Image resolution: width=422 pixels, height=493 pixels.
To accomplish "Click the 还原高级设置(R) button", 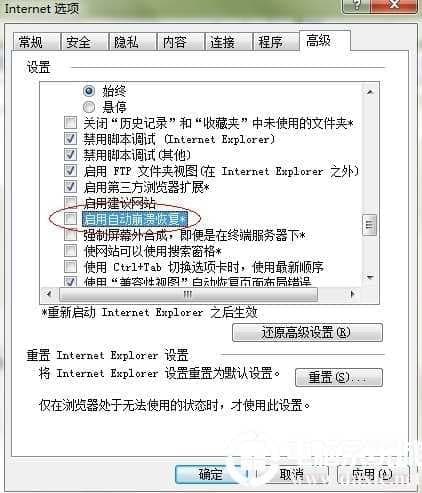I will coord(307,332).
